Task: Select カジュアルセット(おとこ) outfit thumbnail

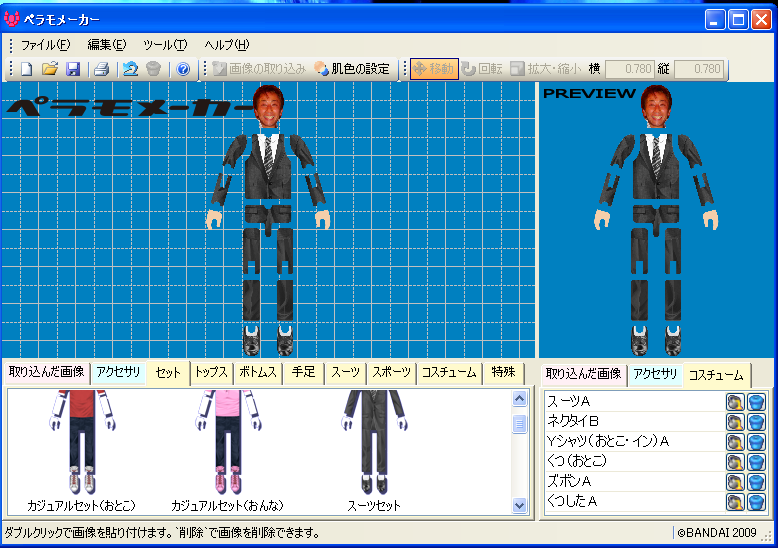Action: [x=81, y=451]
